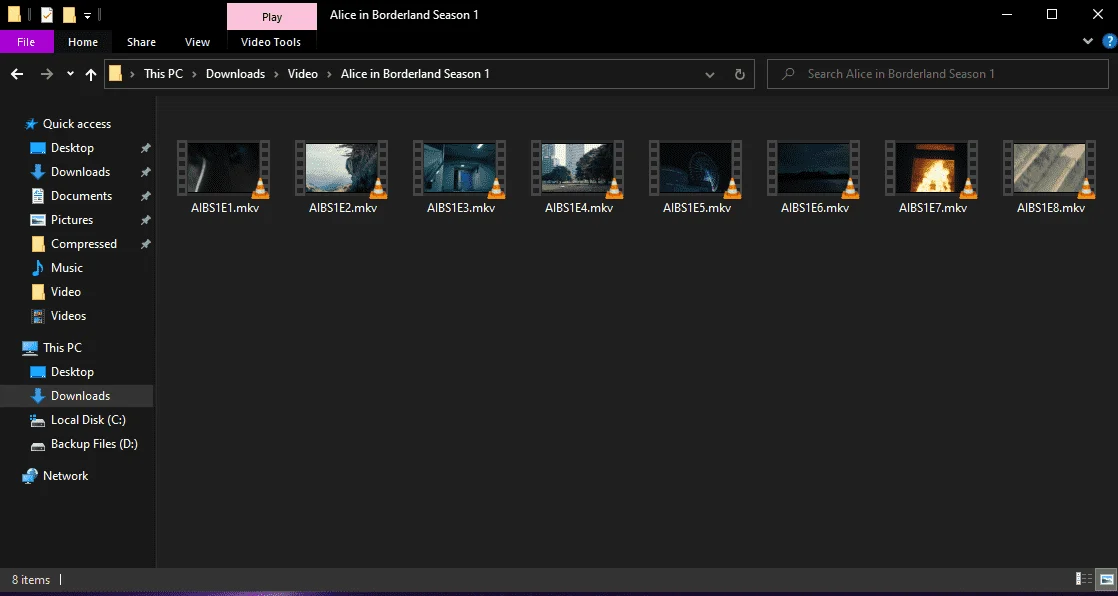Image resolution: width=1118 pixels, height=596 pixels.
Task: Open Downloads under Quick access
Action: pos(80,172)
